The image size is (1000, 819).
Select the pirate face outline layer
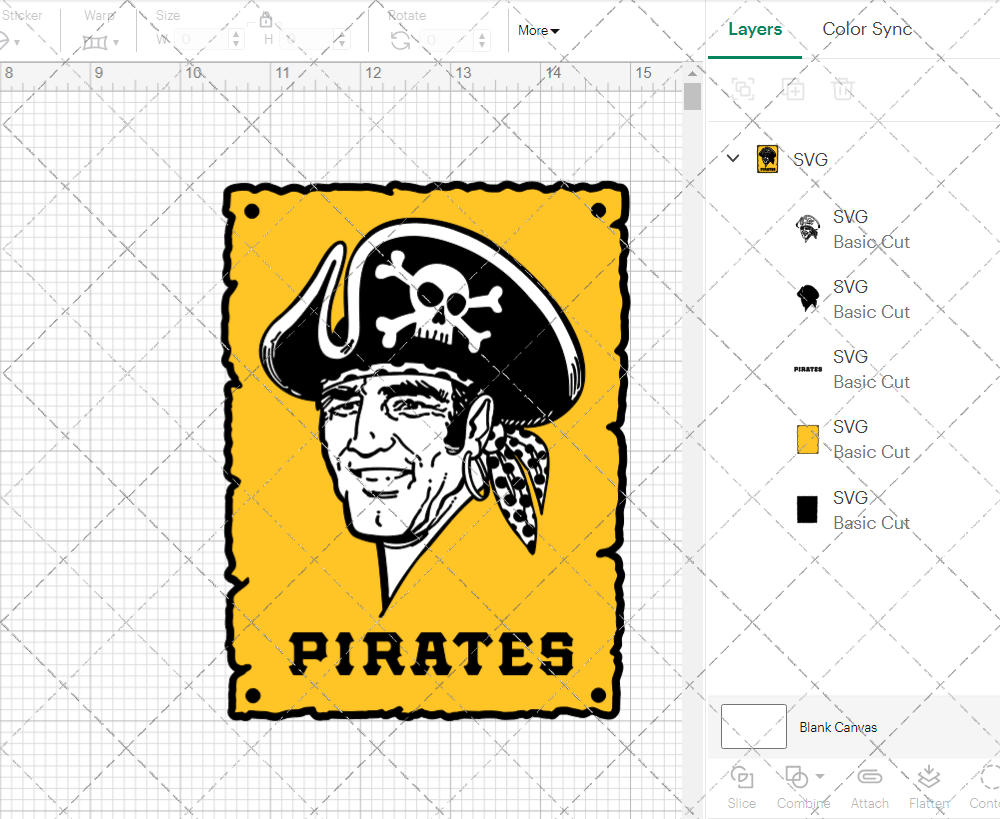(x=807, y=228)
